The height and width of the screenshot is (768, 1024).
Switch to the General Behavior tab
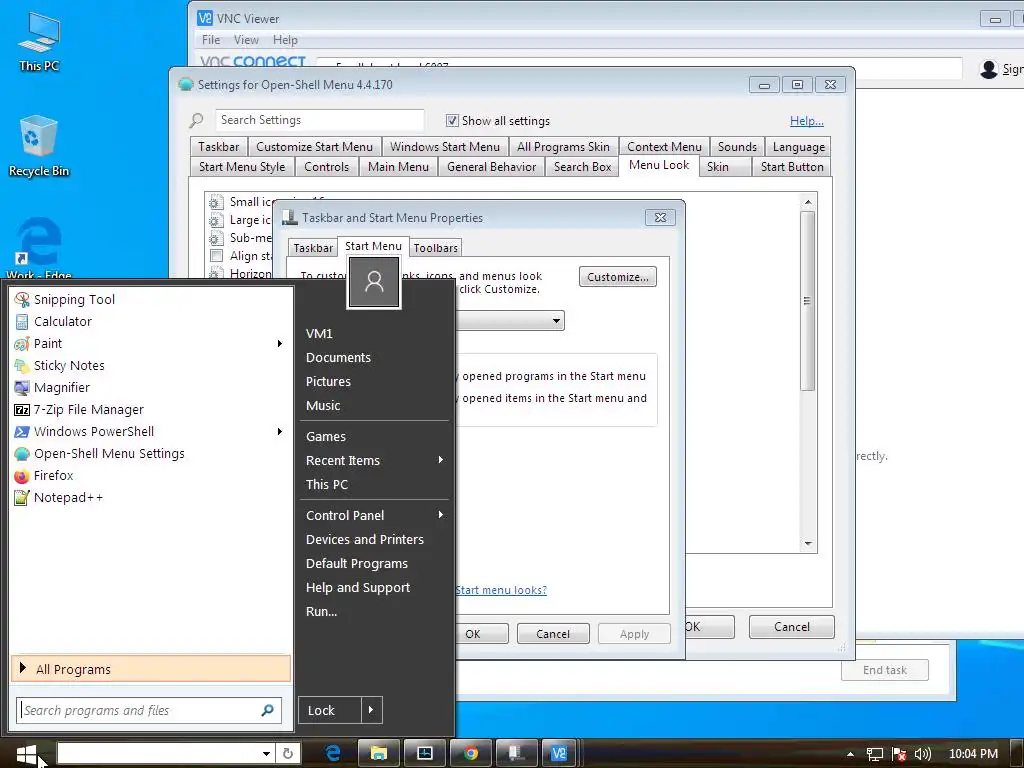tap(491, 167)
